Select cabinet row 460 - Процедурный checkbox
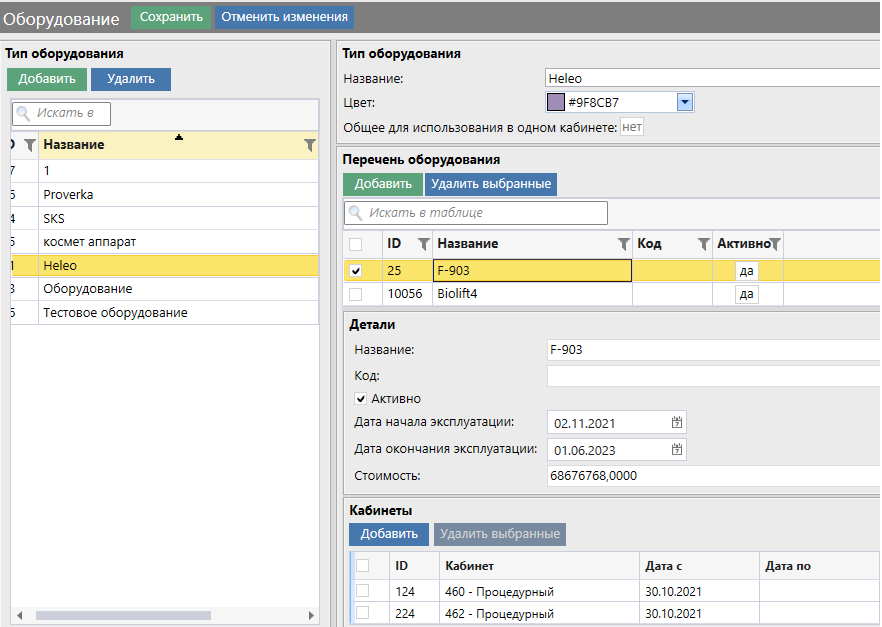Viewport: 882px width, 627px height. [x=363, y=591]
